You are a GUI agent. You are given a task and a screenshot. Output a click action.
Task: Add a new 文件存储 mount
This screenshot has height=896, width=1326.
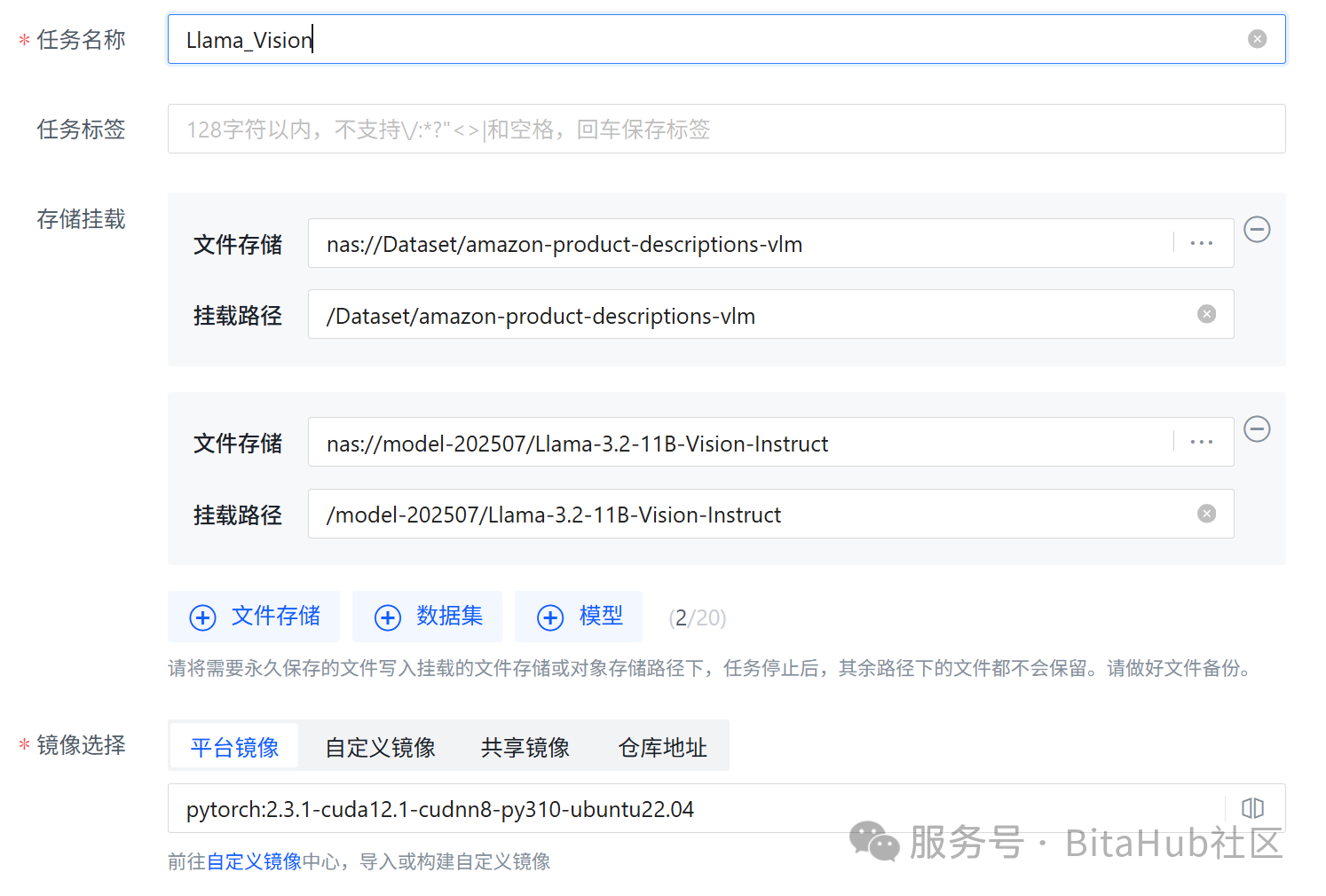click(x=254, y=617)
